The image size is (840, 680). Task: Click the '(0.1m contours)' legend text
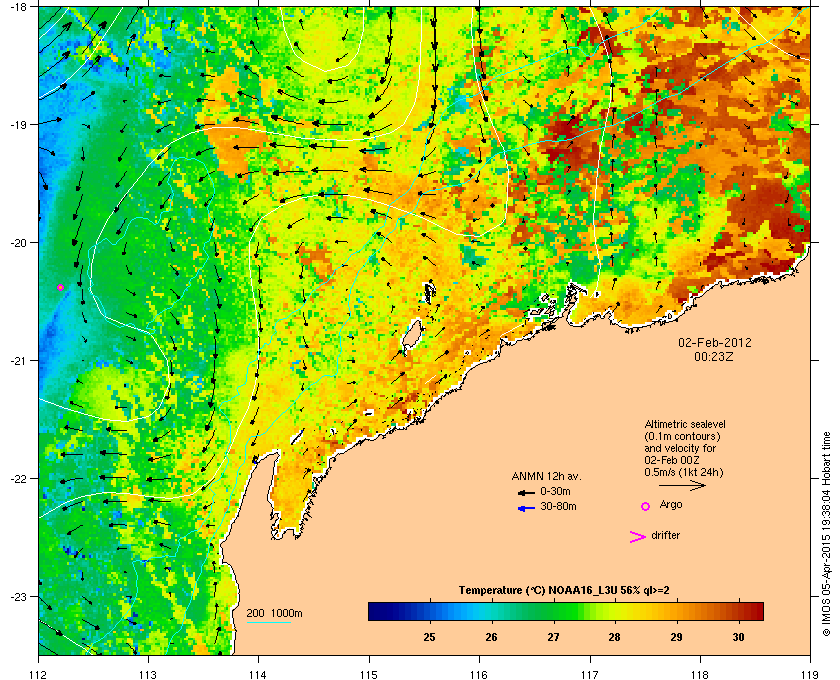click(682, 436)
